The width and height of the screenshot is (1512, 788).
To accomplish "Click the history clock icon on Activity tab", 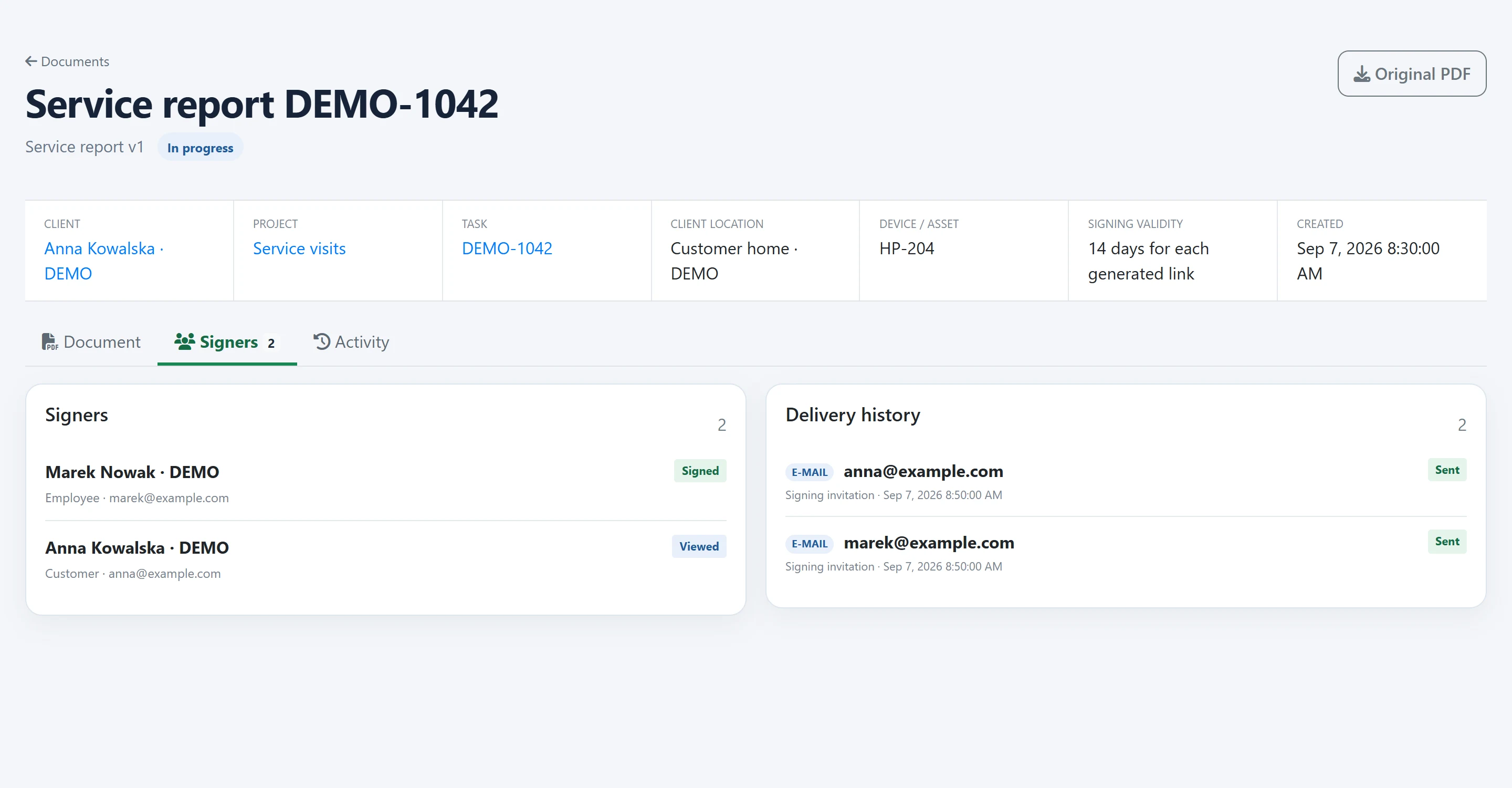I will [x=322, y=341].
